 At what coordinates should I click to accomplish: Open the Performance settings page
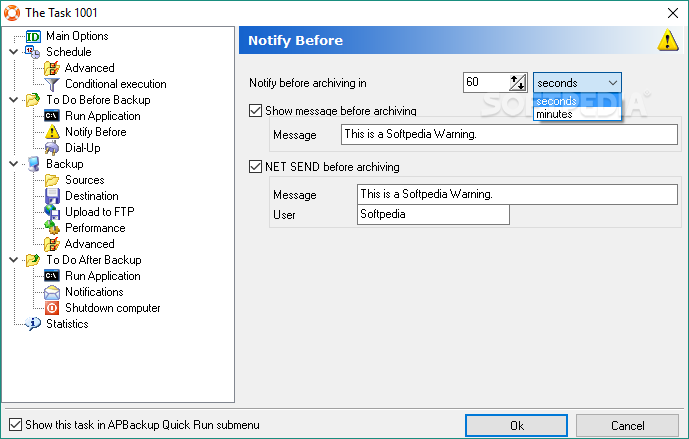[x=95, y=228]
